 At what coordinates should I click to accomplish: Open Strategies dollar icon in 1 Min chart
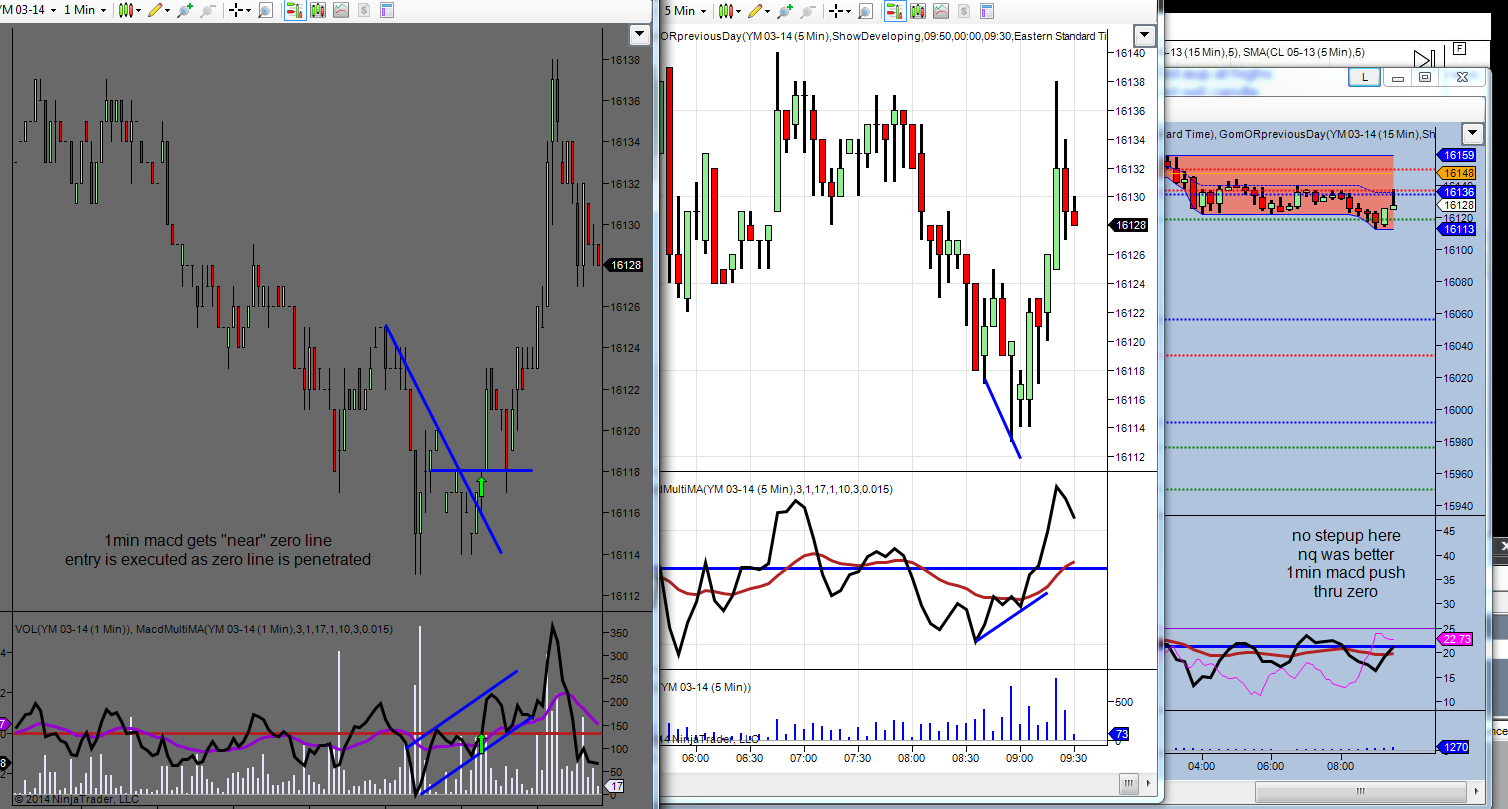point(363,10)
